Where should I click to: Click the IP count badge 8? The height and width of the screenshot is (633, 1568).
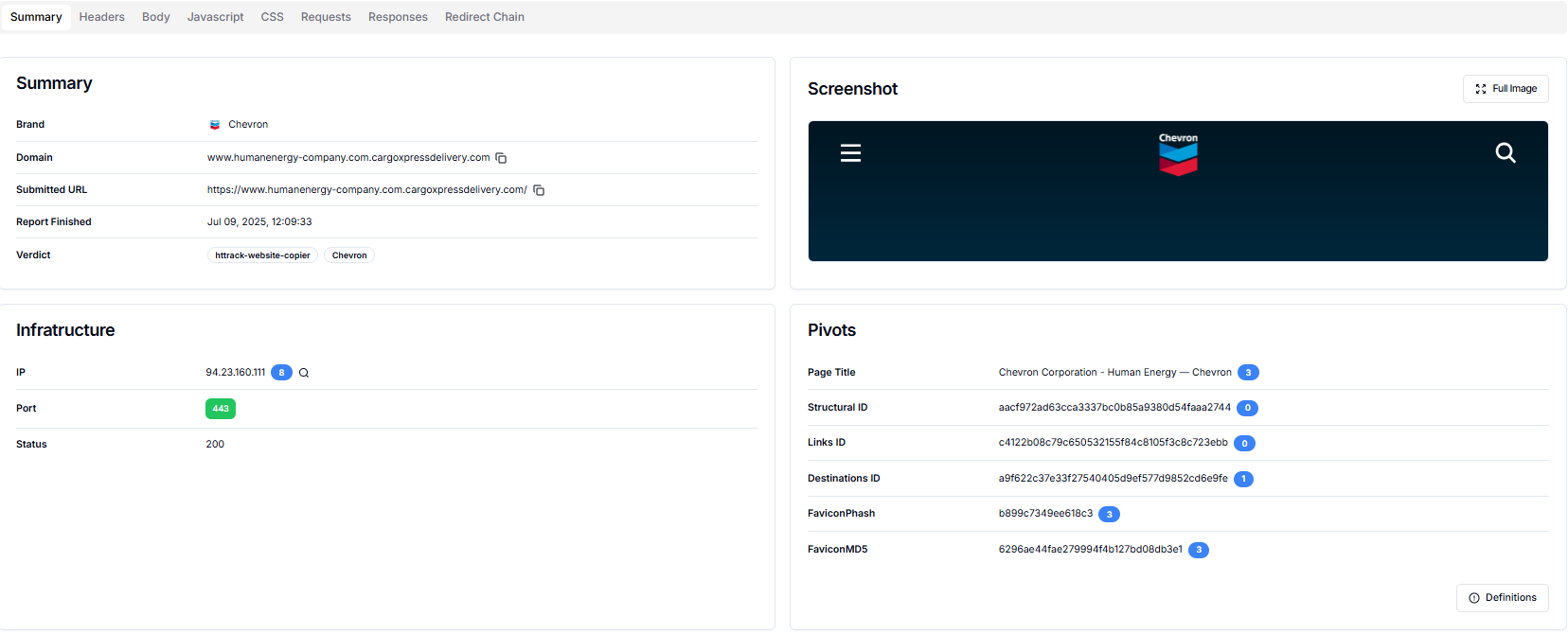[281, 373]
